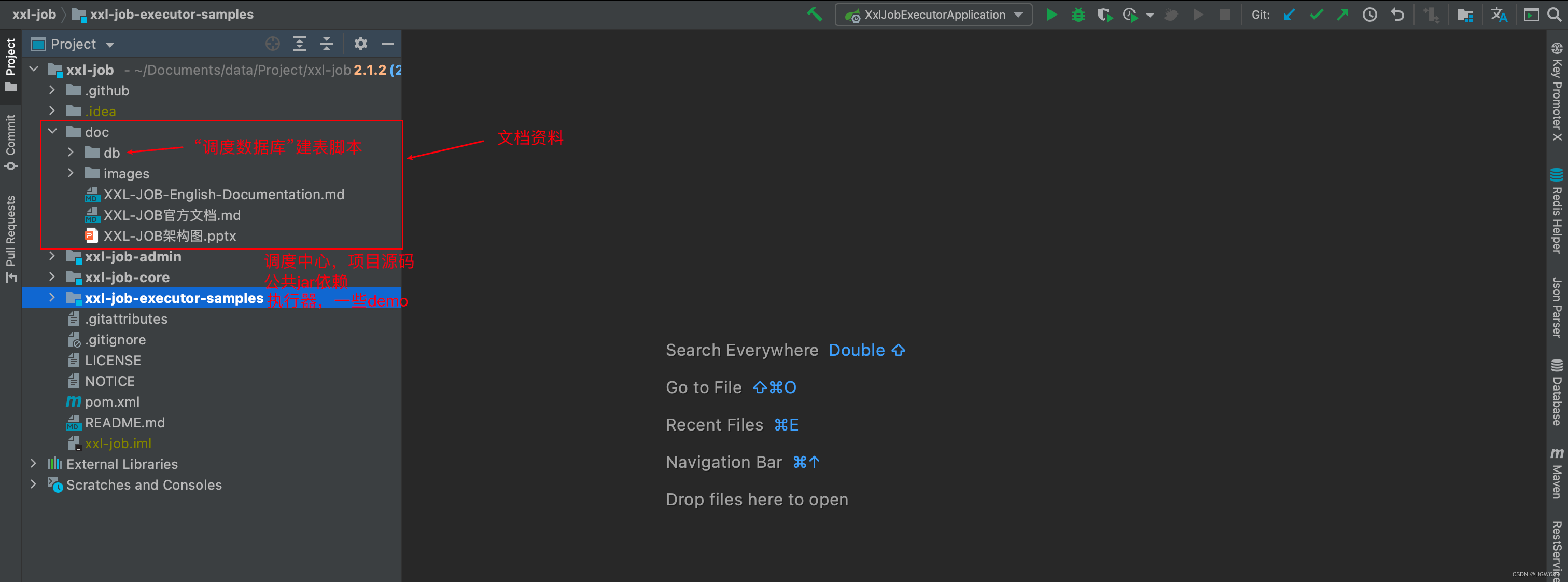Screen dimensions: 1568x582
Task: Click the Search Everywhere magnifier icon
Action: [x=1553, y=15]
